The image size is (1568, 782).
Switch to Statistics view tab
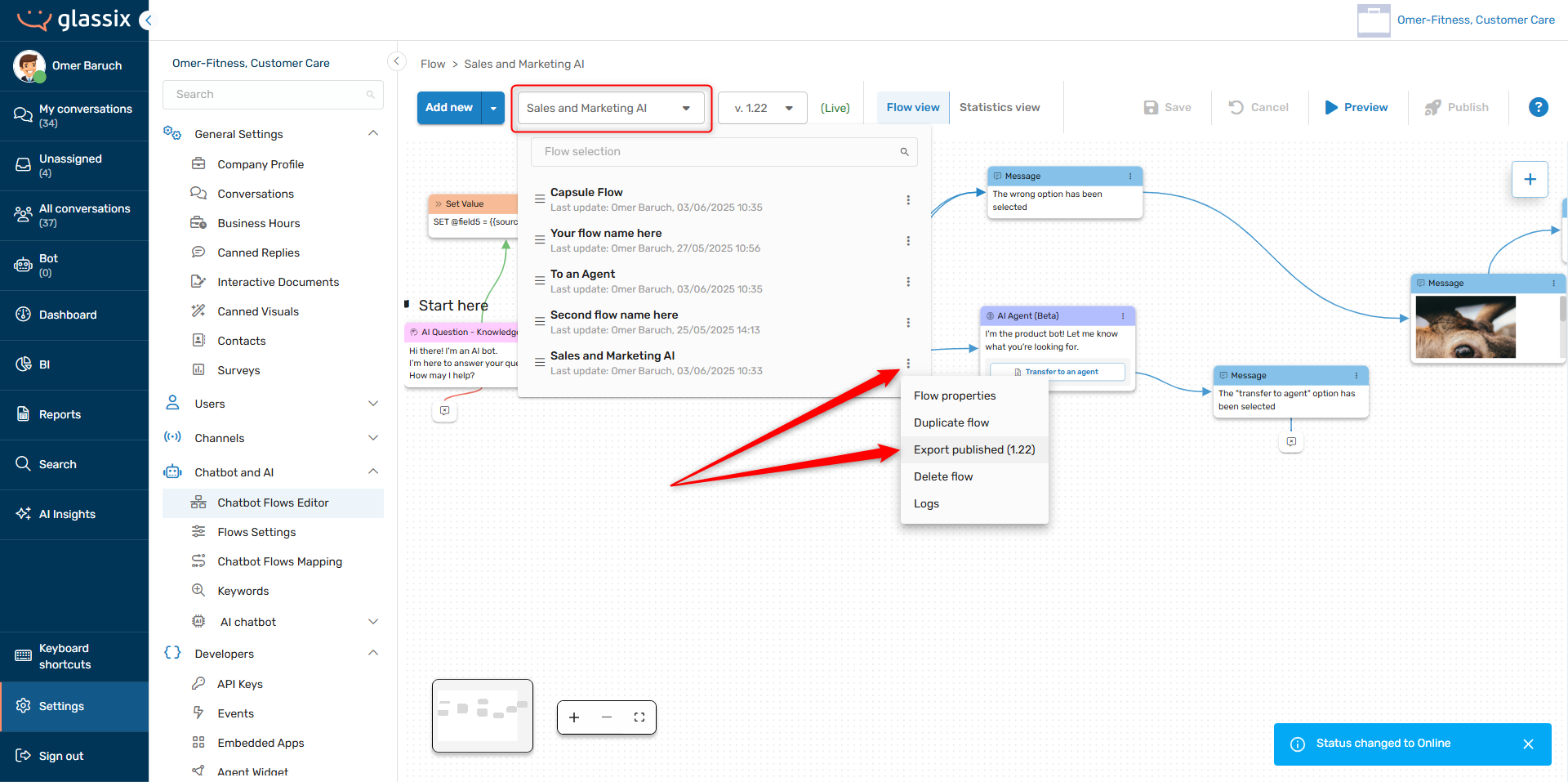1000,107
